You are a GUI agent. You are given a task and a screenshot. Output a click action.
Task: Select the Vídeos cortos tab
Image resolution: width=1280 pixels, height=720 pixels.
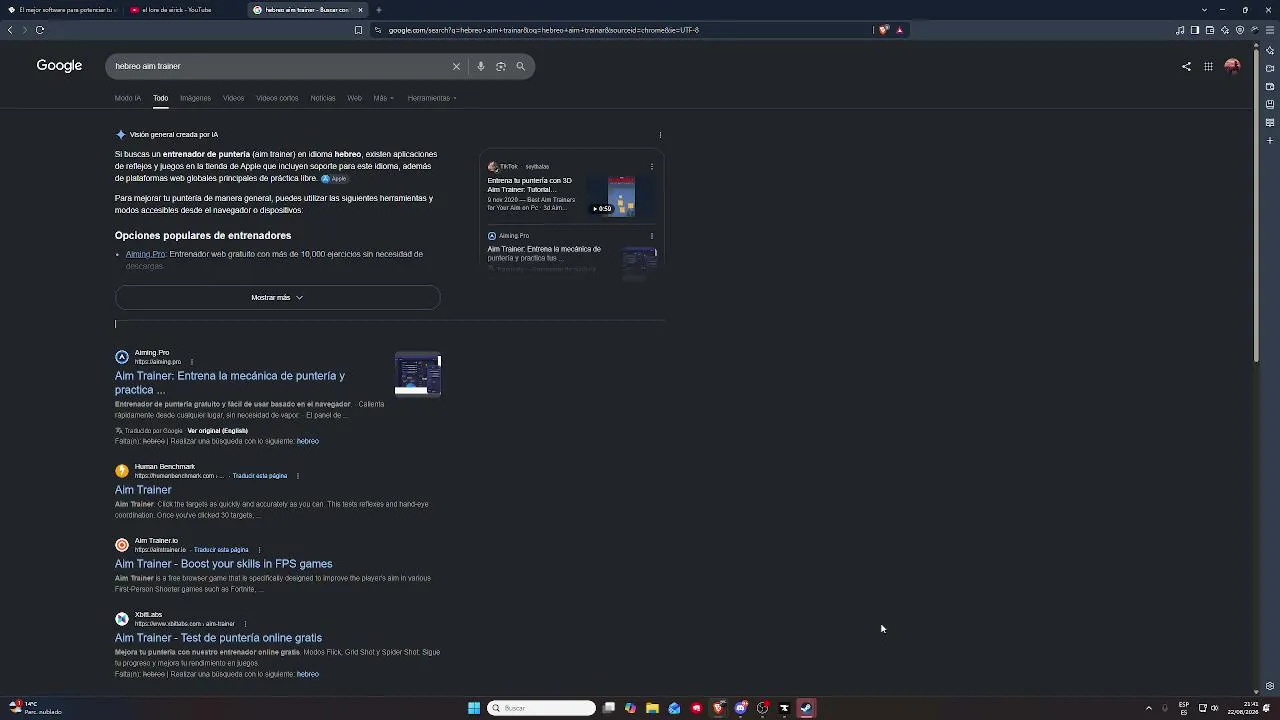tap(277, 98)
